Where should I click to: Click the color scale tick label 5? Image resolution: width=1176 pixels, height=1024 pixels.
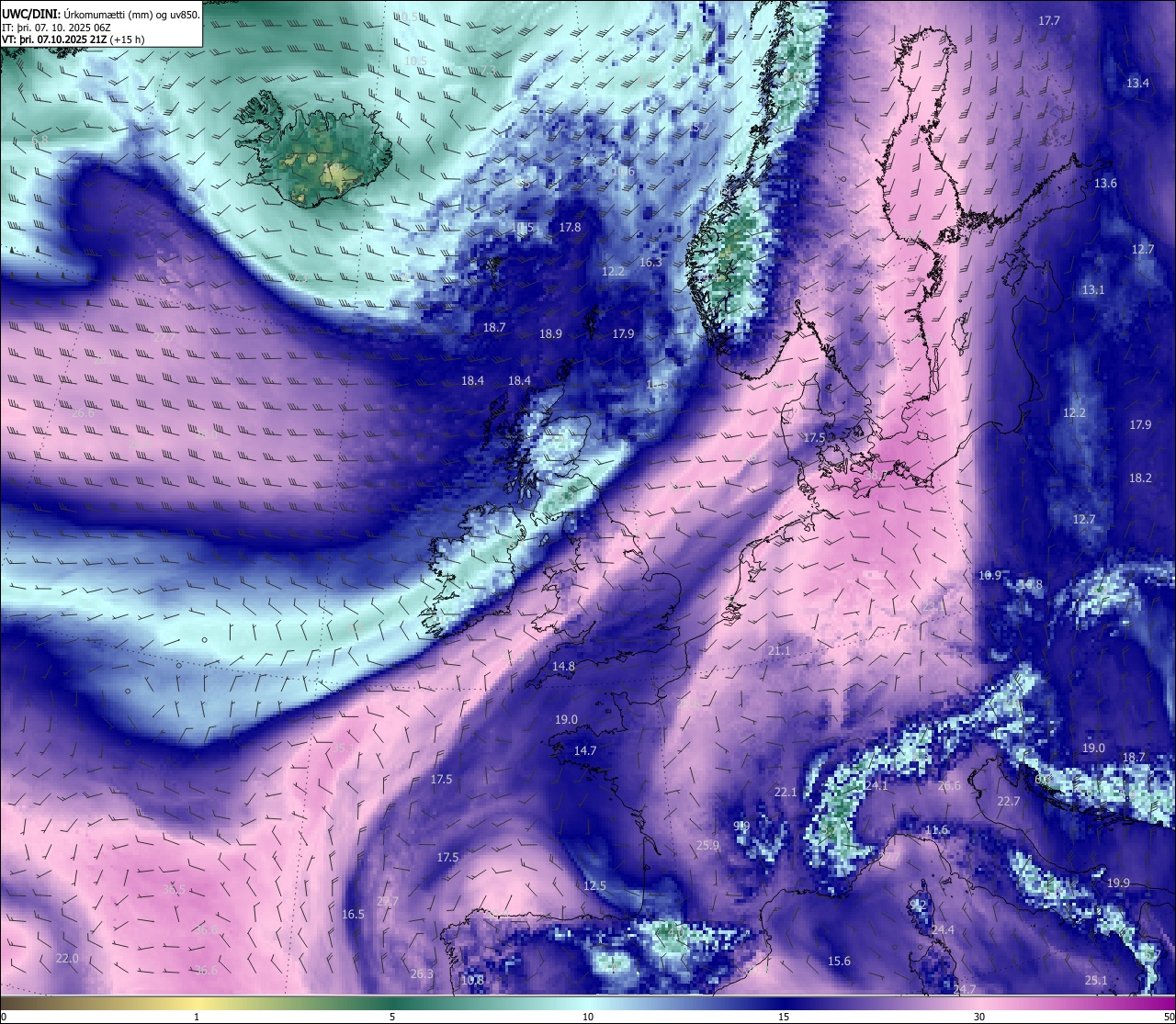392,1017
